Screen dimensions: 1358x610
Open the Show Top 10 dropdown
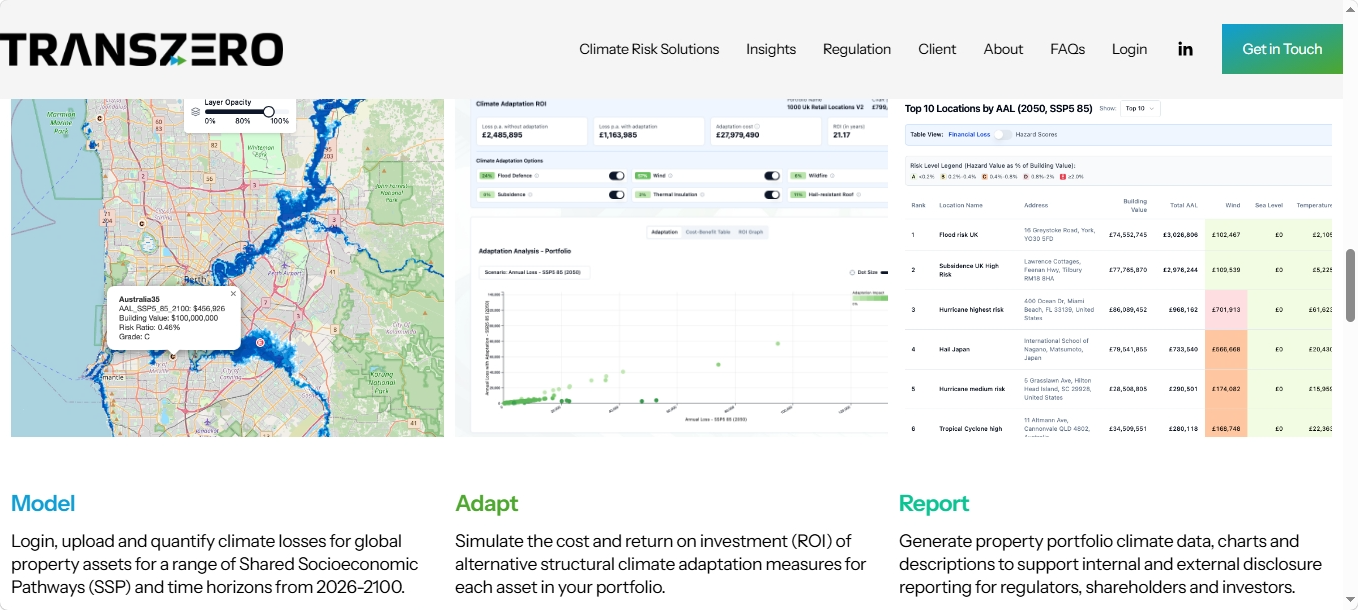1140,108
